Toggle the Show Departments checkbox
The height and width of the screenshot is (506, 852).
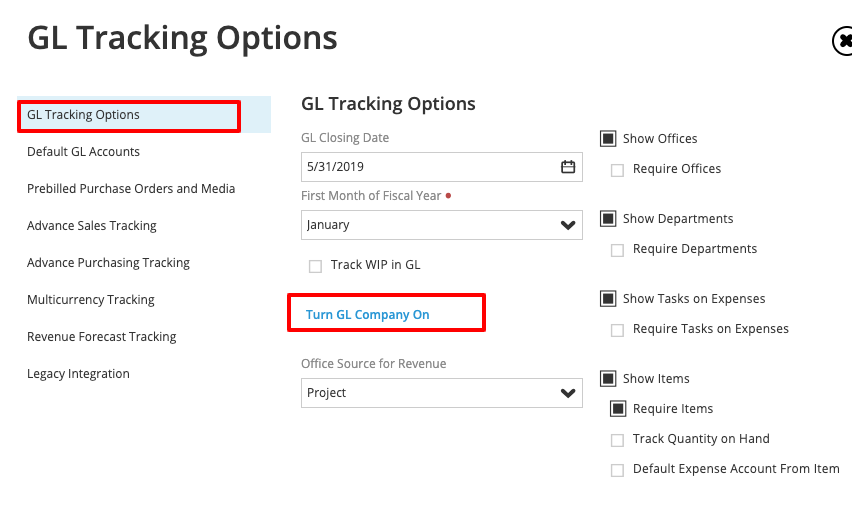pos(608,219)
